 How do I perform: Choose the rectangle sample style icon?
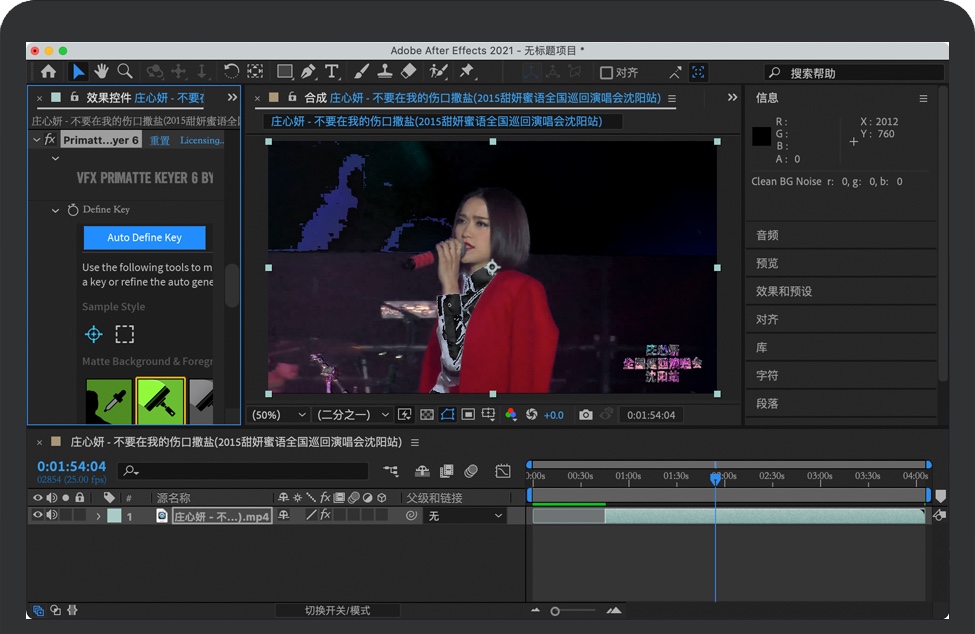point(124,334)
